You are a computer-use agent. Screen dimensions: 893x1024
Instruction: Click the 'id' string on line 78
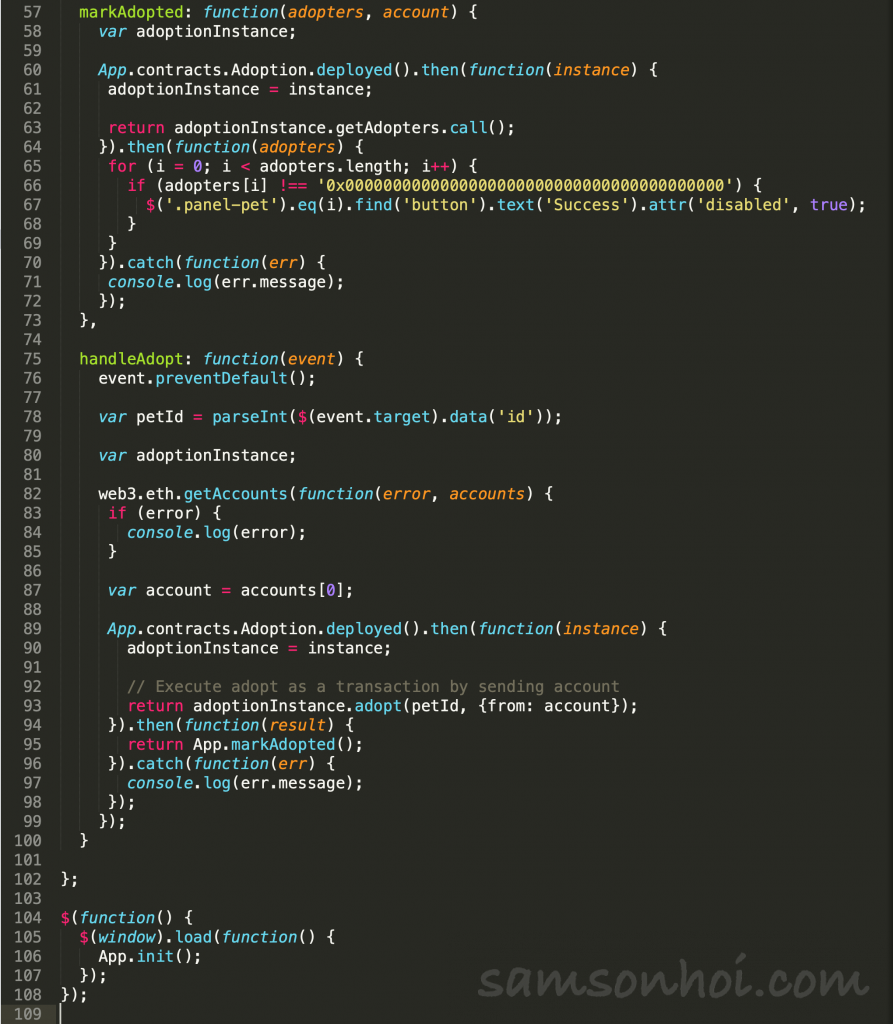(515, 417)
